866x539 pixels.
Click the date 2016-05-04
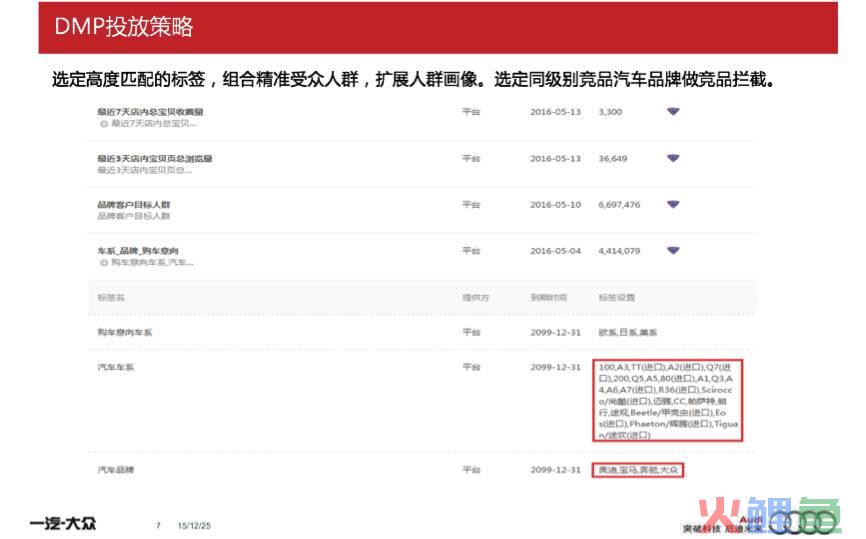[x=555, y=251]
